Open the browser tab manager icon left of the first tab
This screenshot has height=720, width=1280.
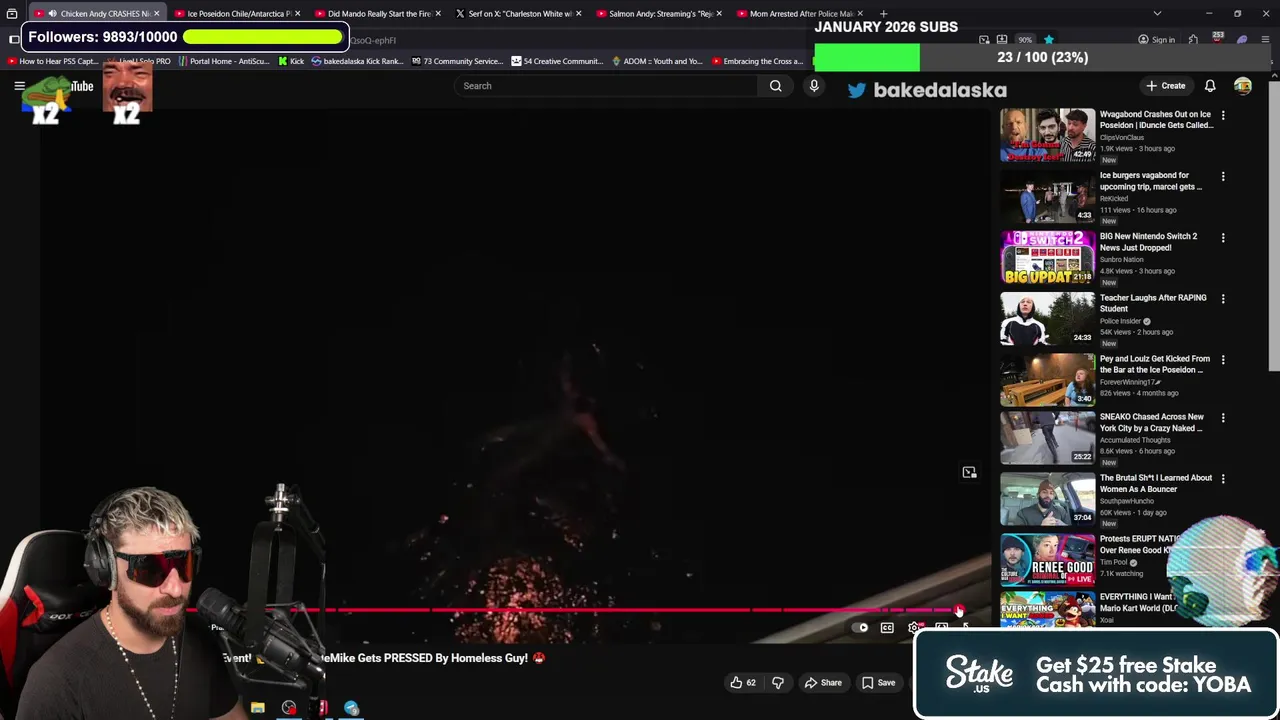coord(12,14)
